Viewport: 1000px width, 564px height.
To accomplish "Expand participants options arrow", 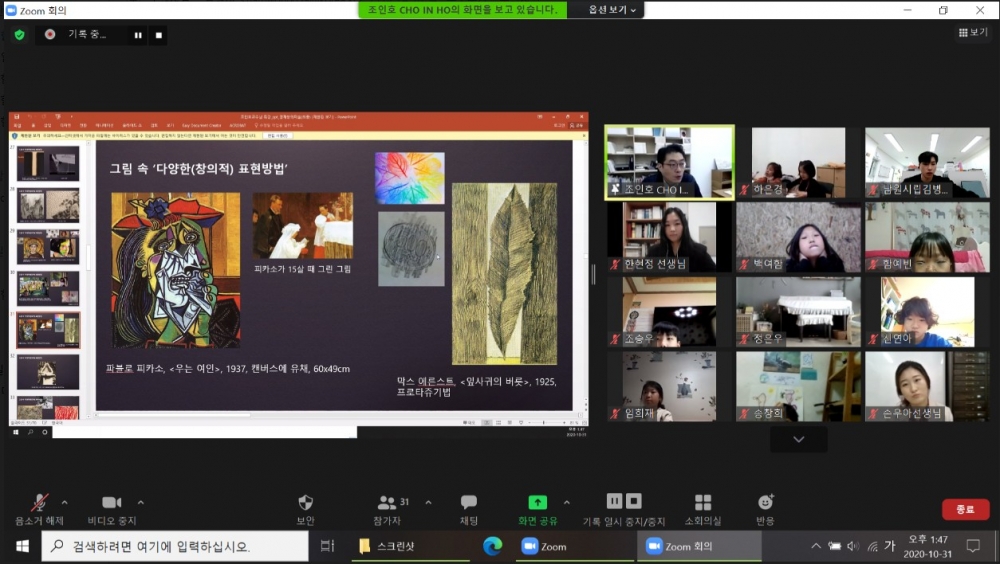I will pyautogui.click(x=428, y=503).
